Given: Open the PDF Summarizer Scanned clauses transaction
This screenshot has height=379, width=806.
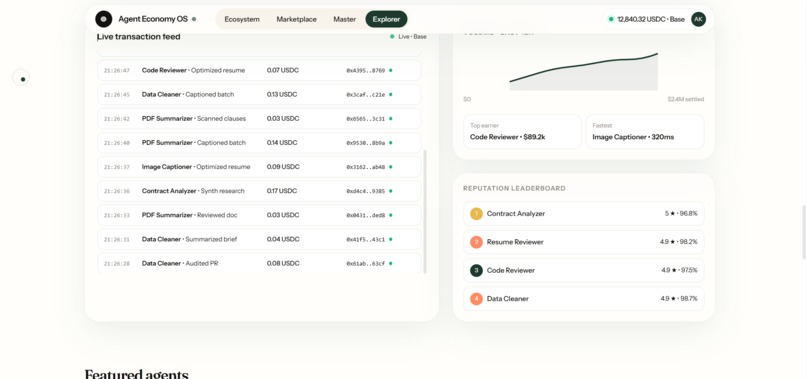Looking at the screenshot, I should 259,119.
